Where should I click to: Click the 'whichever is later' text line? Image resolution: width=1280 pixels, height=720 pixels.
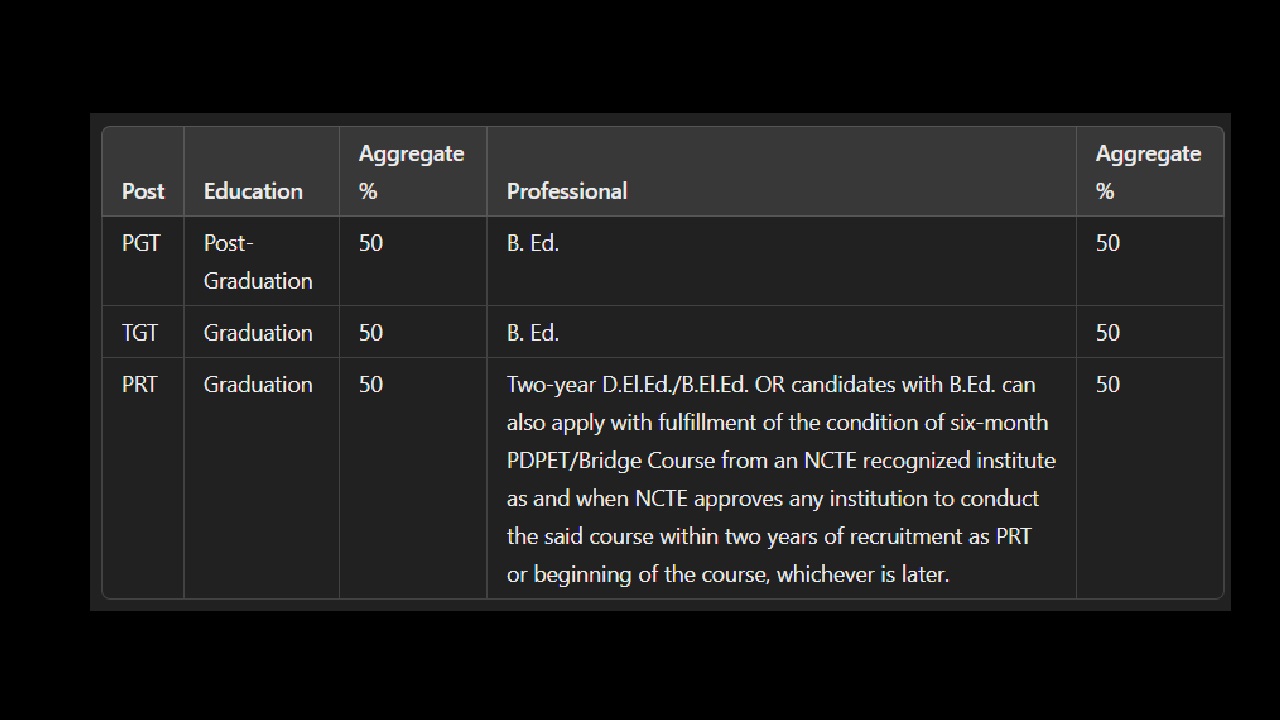click(727, 575)
